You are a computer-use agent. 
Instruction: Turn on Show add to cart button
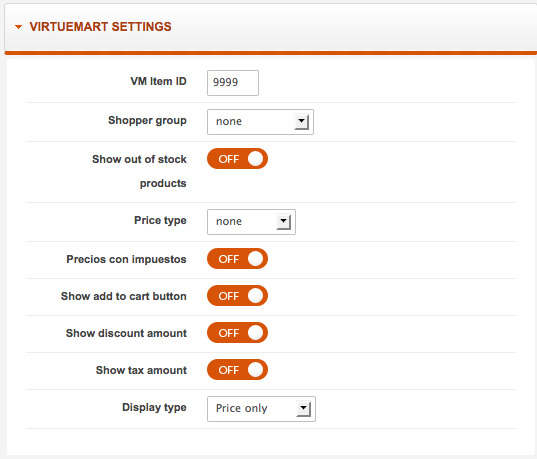237,296
